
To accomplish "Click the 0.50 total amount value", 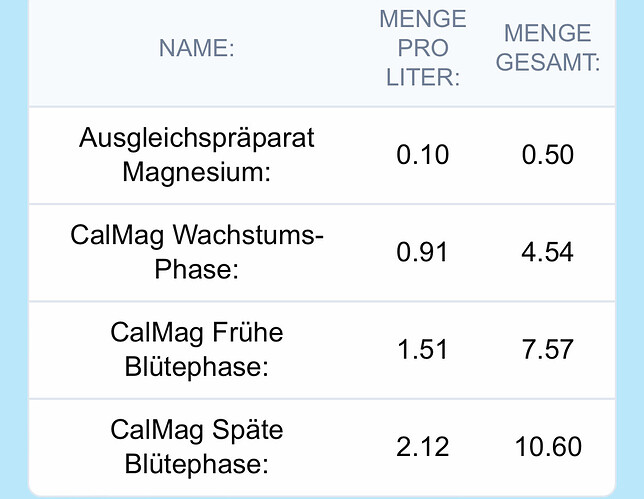I will (x=548, y=155).
